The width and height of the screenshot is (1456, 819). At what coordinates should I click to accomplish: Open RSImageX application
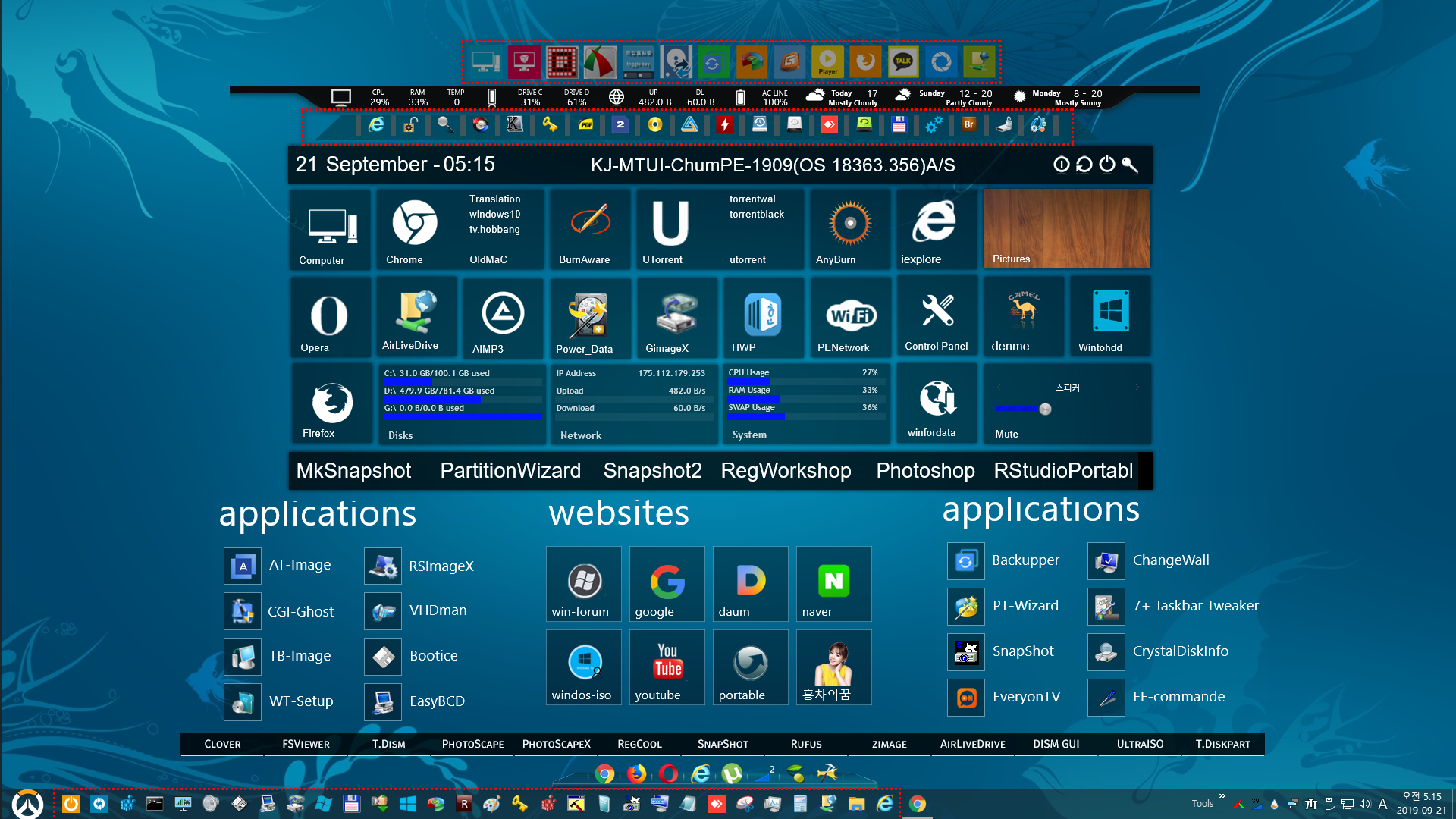coord(419,566)
